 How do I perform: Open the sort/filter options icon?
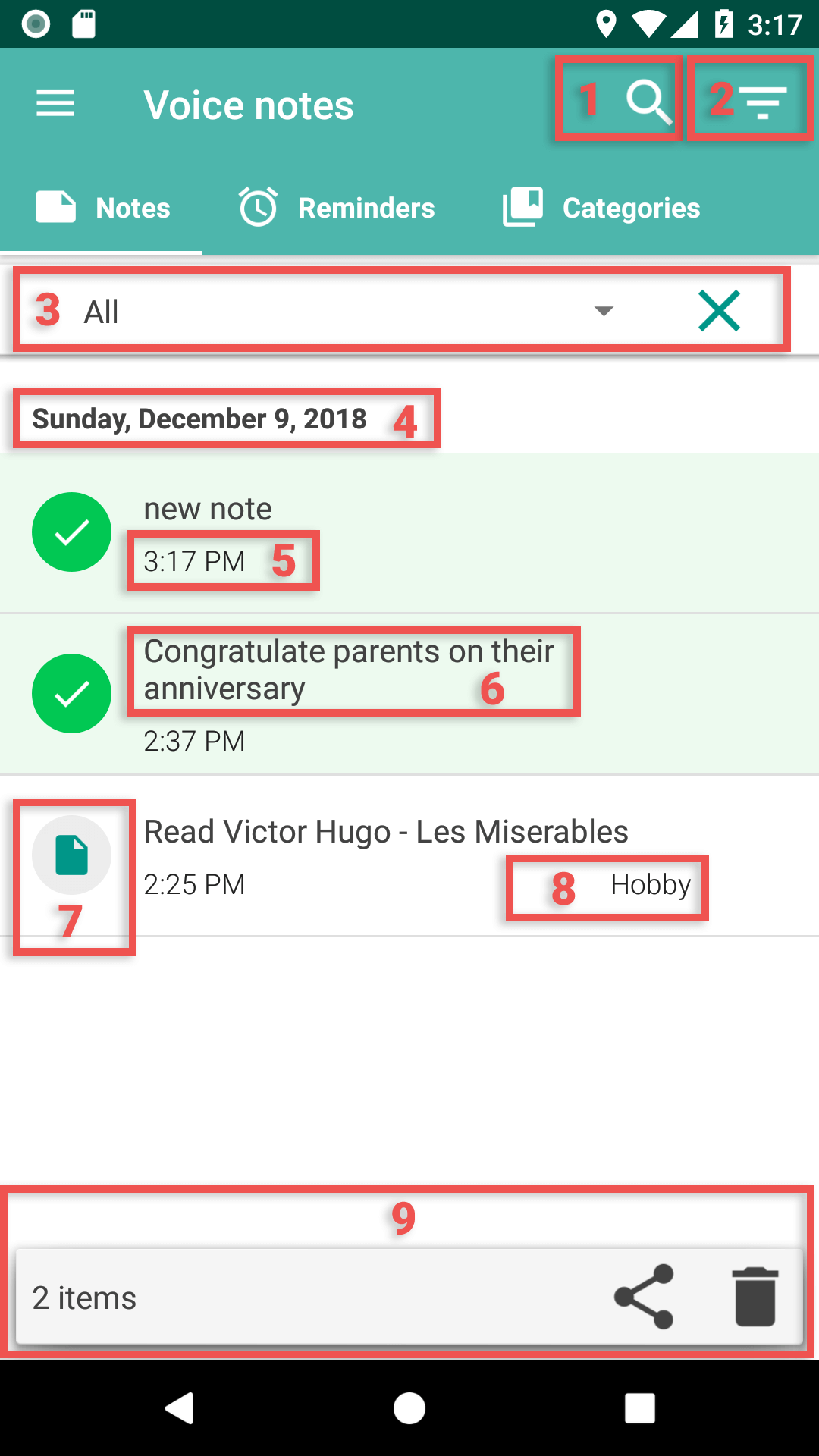[763, 102]
